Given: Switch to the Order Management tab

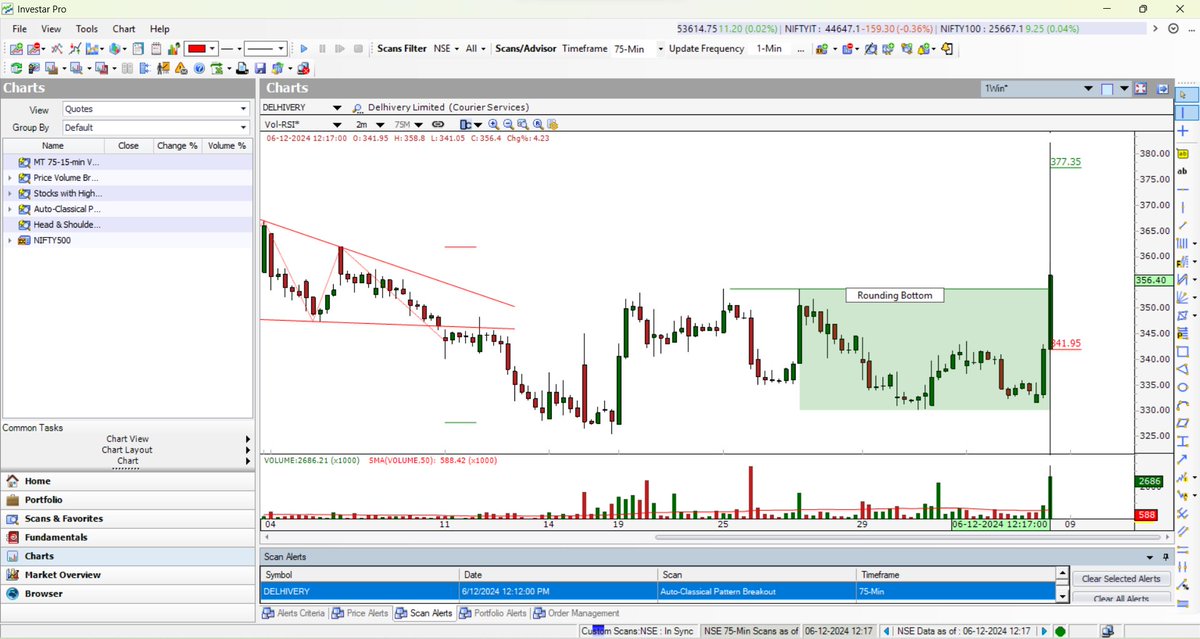Looking at the screenshot, I should (x=577, y=613).
